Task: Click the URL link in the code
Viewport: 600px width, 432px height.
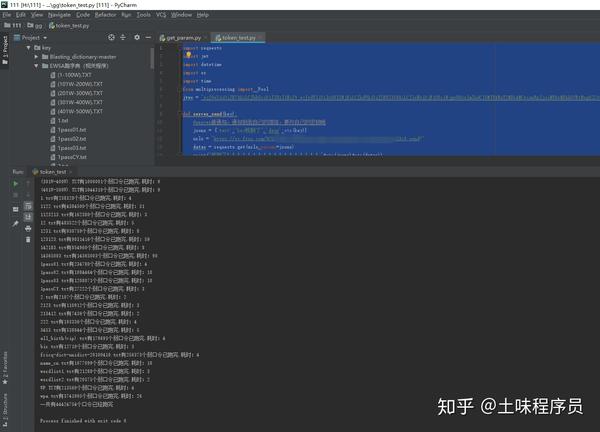Action: click(x=318, y=139)
